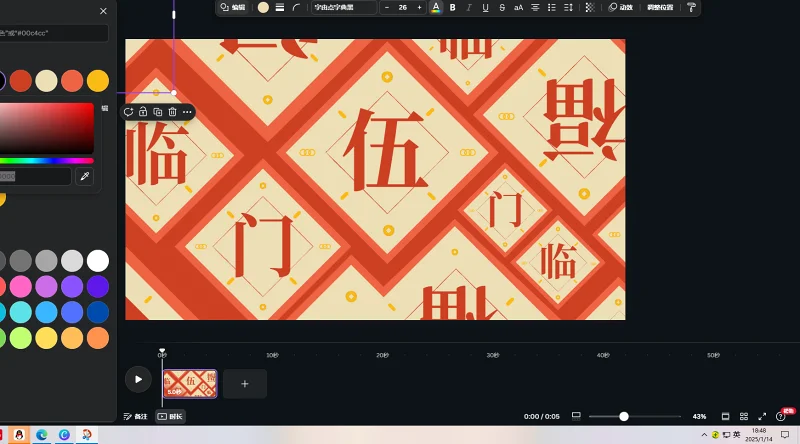Open the line spacing icon

point(568,7)
